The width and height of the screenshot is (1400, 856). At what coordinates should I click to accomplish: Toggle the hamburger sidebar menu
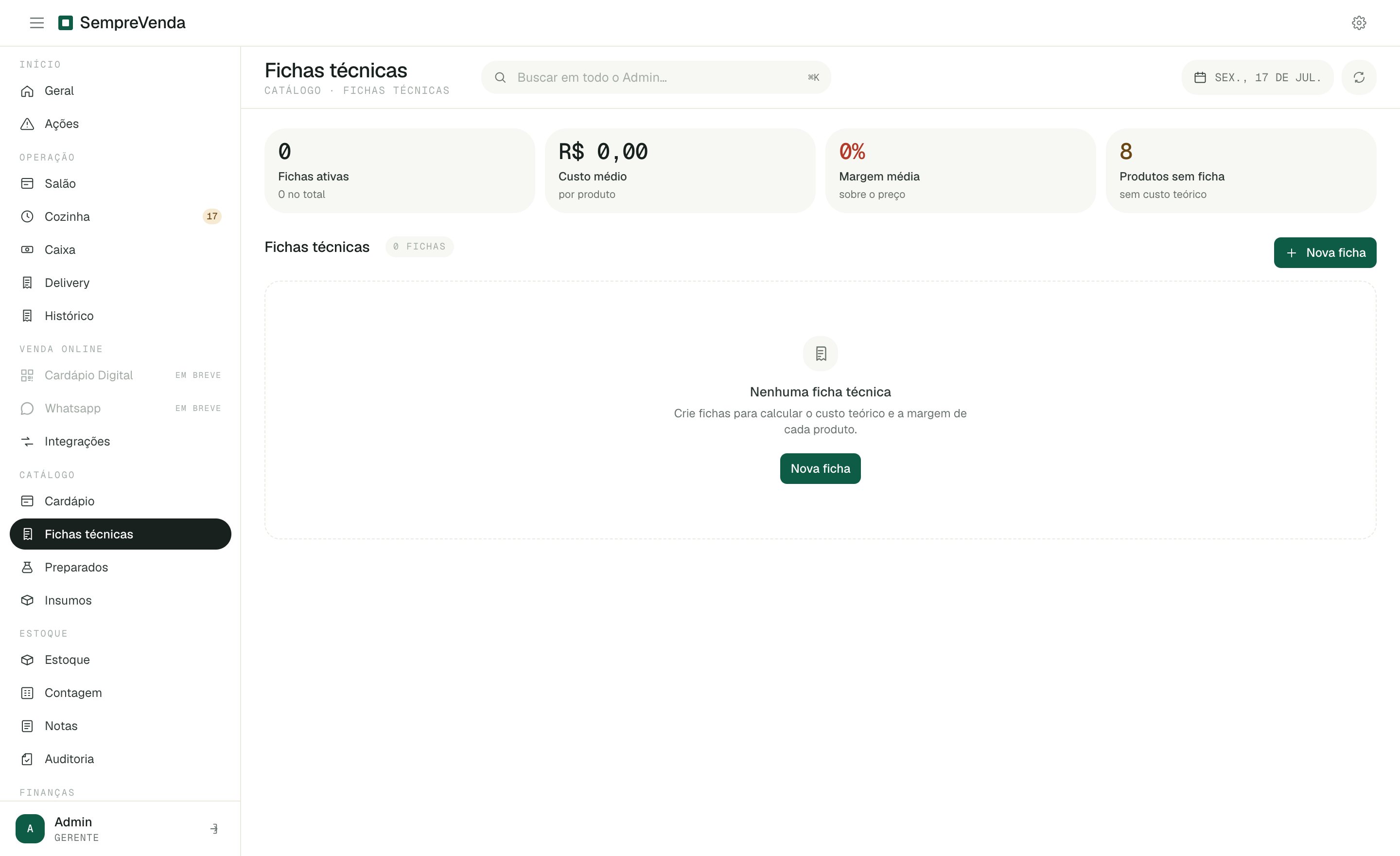click(37, 23)
